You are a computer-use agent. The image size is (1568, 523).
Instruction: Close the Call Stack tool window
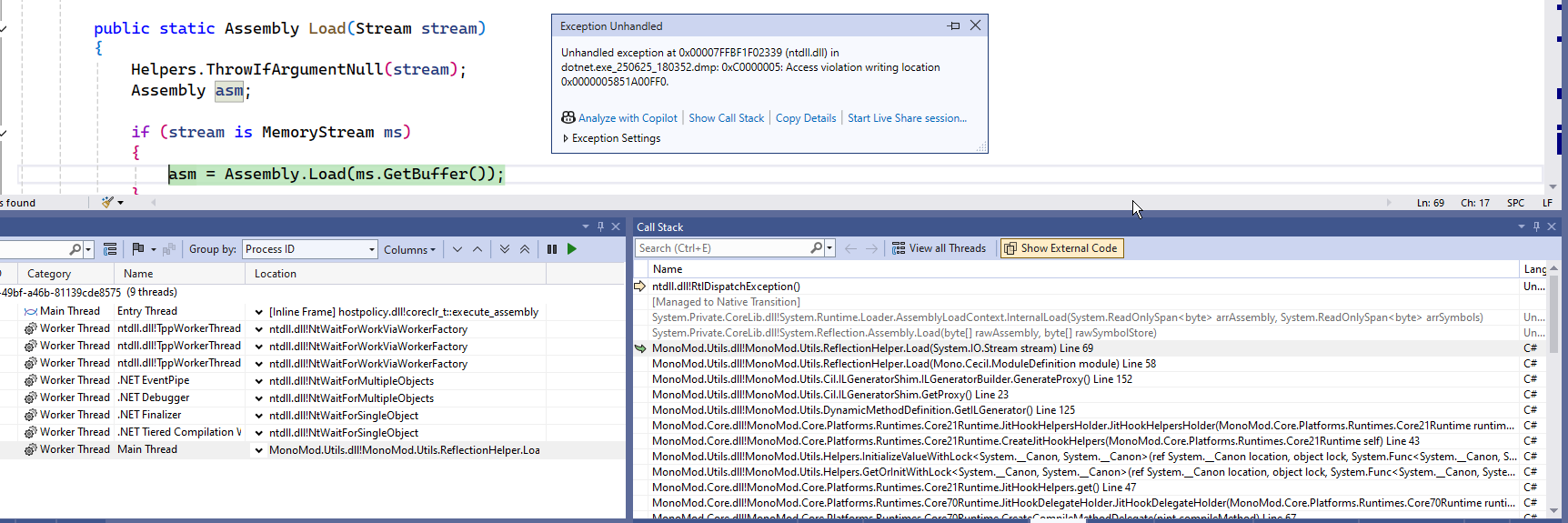(x=1552, y=226)
